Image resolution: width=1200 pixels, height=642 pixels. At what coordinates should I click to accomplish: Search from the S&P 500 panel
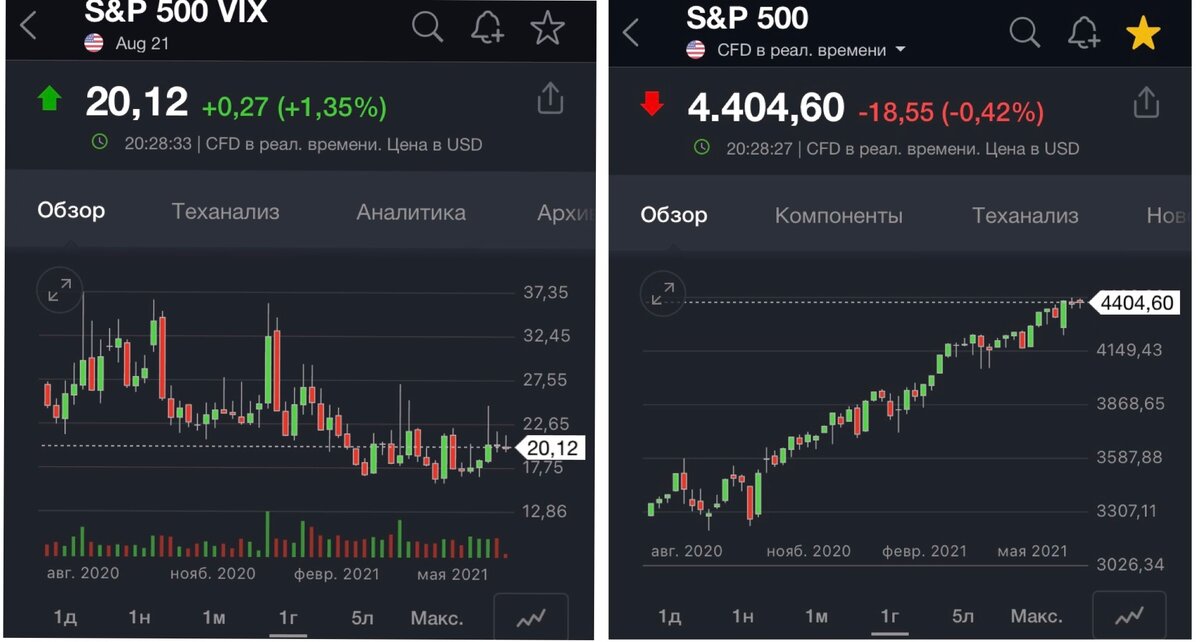click(1025, 33)
